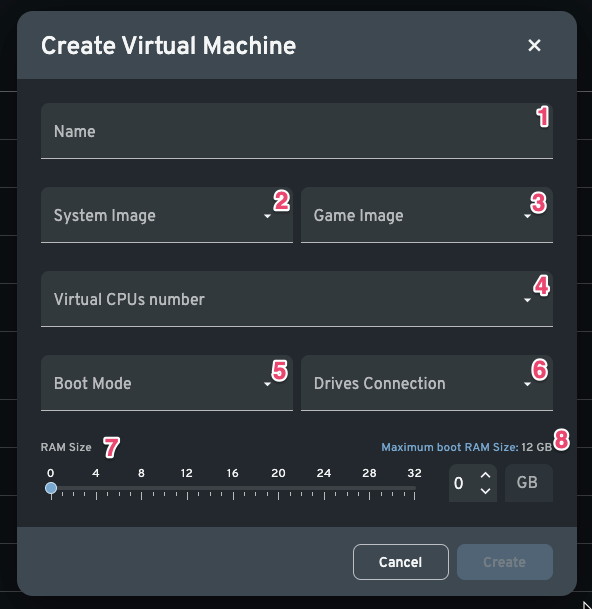The image size is (592, 609).
Task: Click the System Image dropdown arrow icon
Action: (x=267, y=216)
